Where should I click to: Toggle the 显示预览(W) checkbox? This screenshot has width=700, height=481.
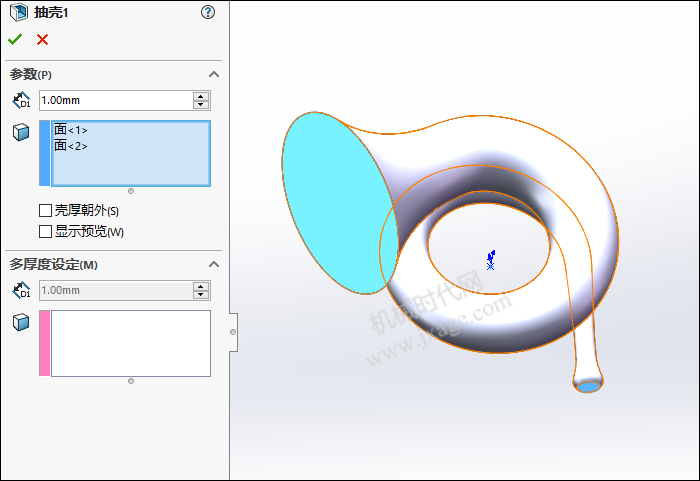click(45, 232)
